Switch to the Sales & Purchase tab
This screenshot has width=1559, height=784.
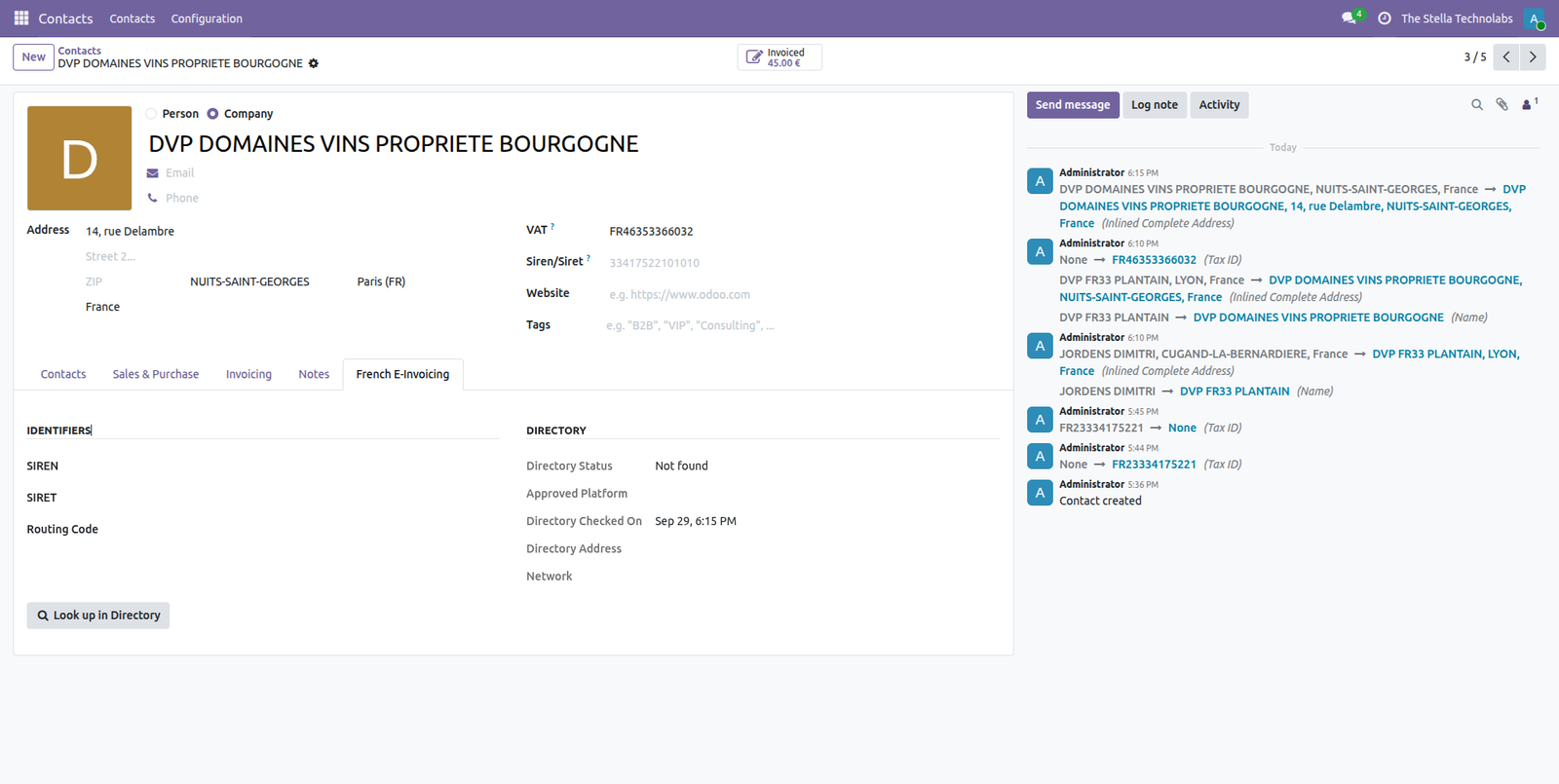pyautogui.click(x=156, y=374)
